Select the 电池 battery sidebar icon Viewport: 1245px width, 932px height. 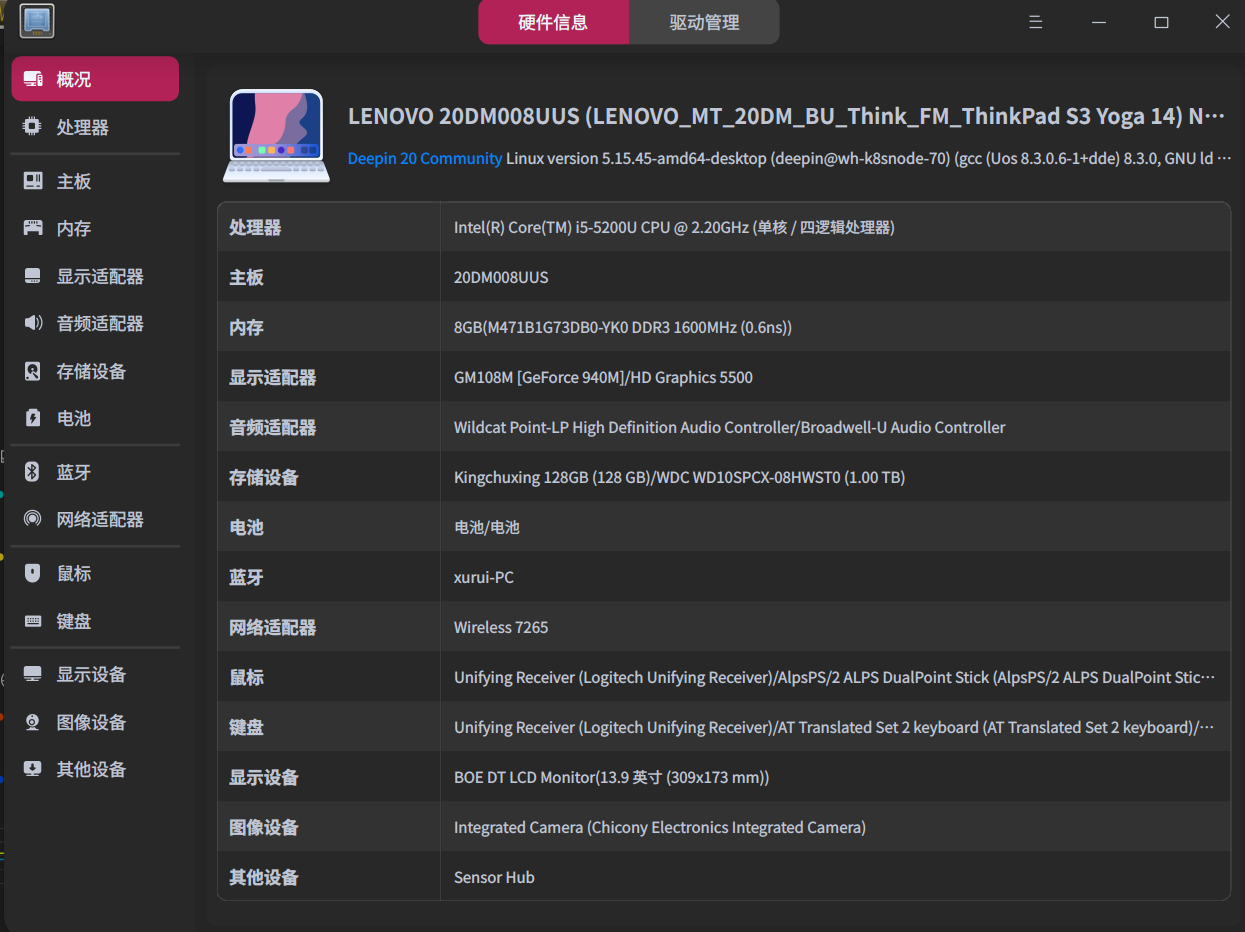33,418
